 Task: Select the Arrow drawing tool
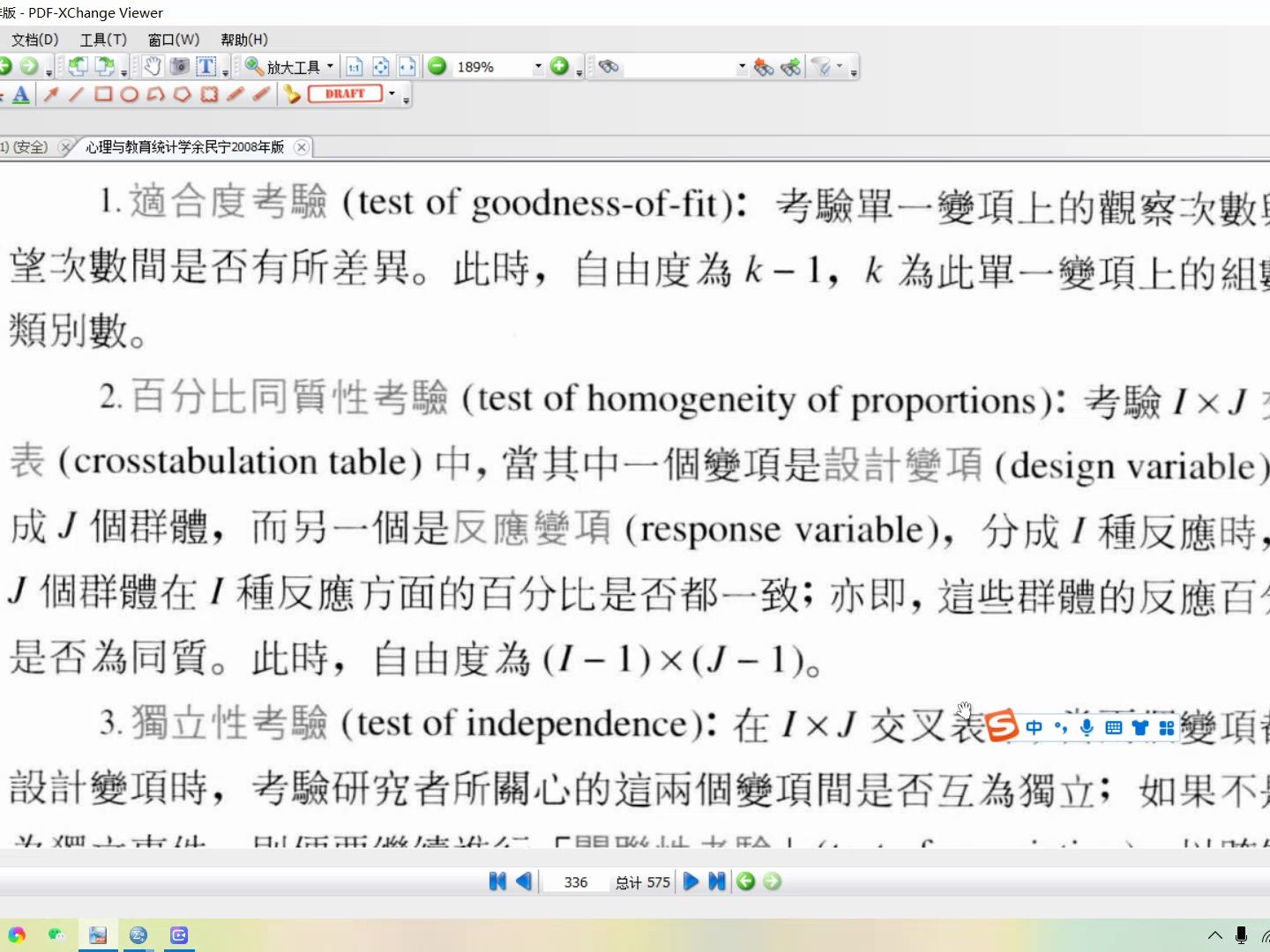pos(51,94)
